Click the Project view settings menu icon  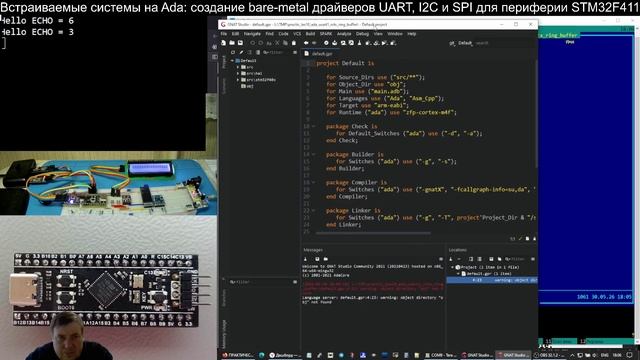coord(295,52)
